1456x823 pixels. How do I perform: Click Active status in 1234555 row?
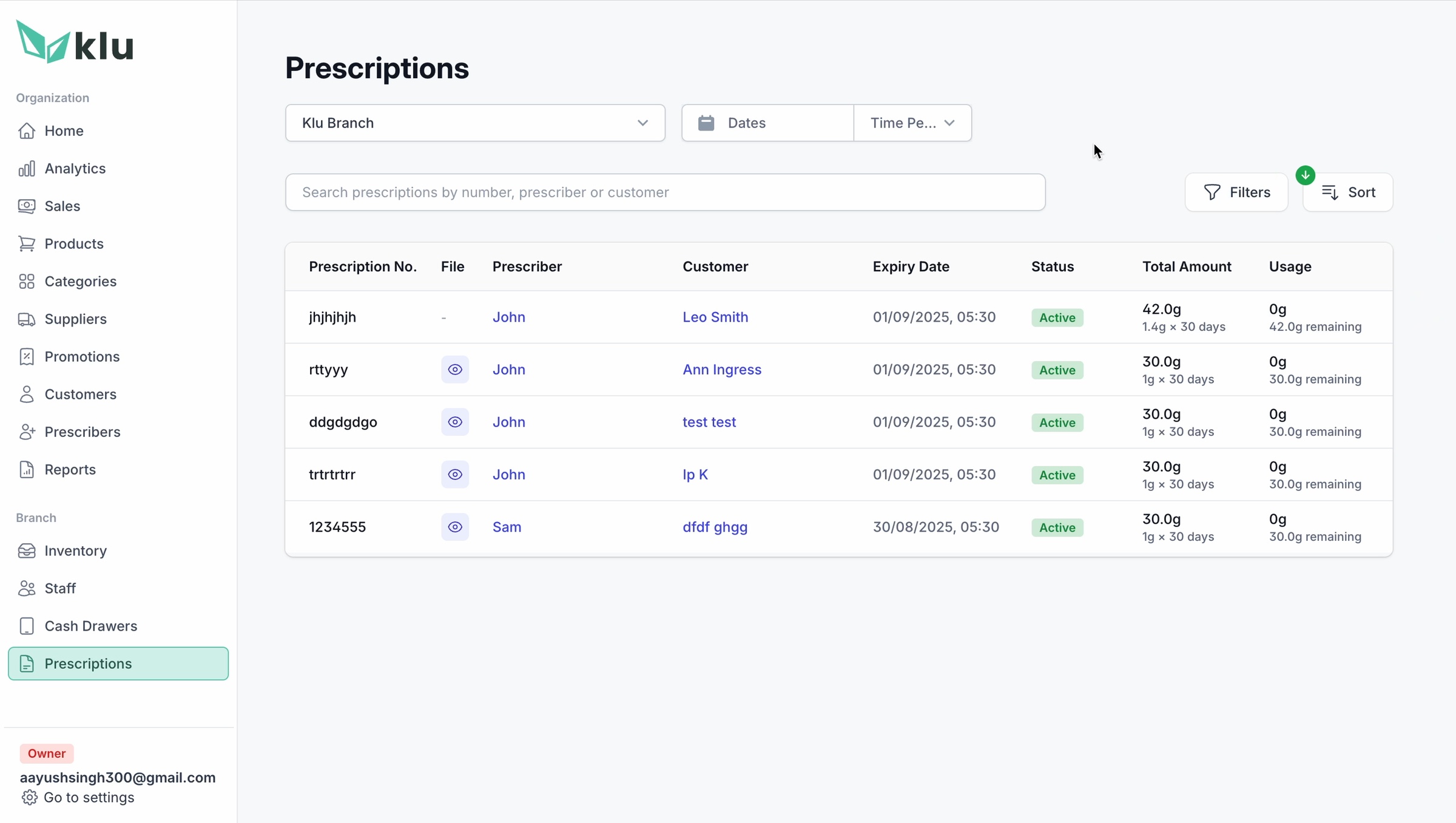click(1057, 527)
